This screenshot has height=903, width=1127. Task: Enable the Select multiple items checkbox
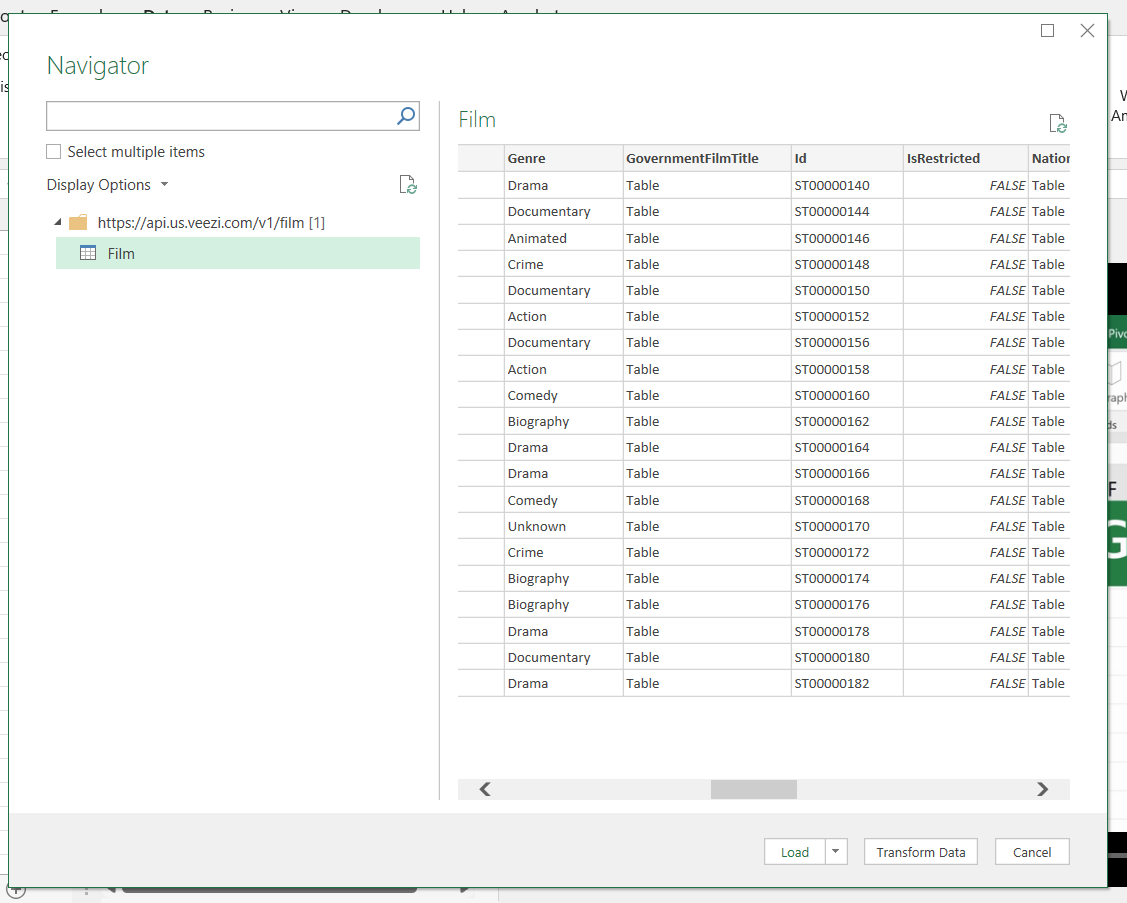tap(53, 151)
